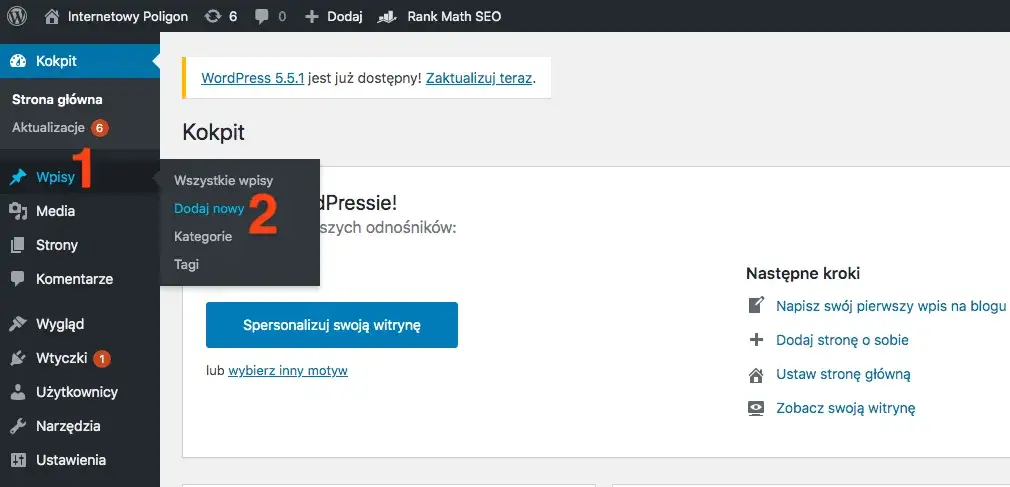Click the Wygląd paintbrush icon

(18, 324)
